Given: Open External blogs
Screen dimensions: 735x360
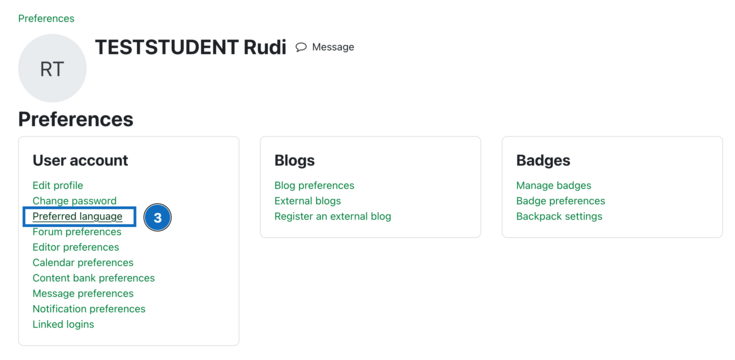Looking at the screenshot, I should (x=308, y=201).
